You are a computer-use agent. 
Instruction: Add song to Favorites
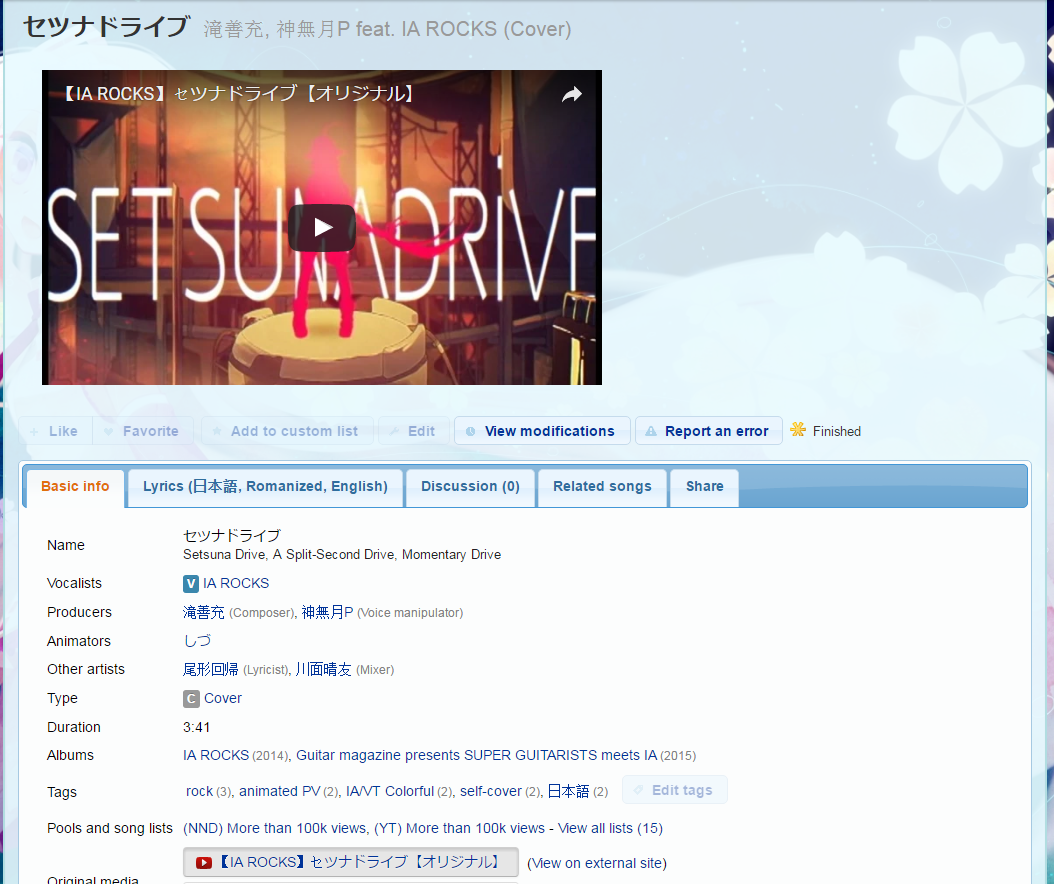tap(142, 431)
